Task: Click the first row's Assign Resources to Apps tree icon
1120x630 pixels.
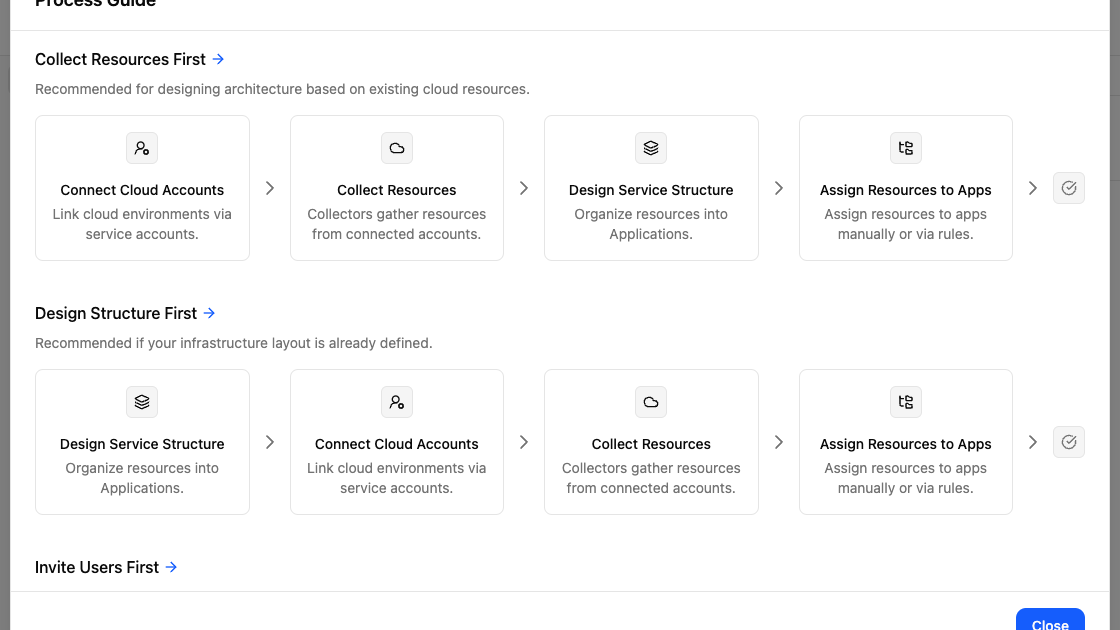Action: click(x=906, y=148)
